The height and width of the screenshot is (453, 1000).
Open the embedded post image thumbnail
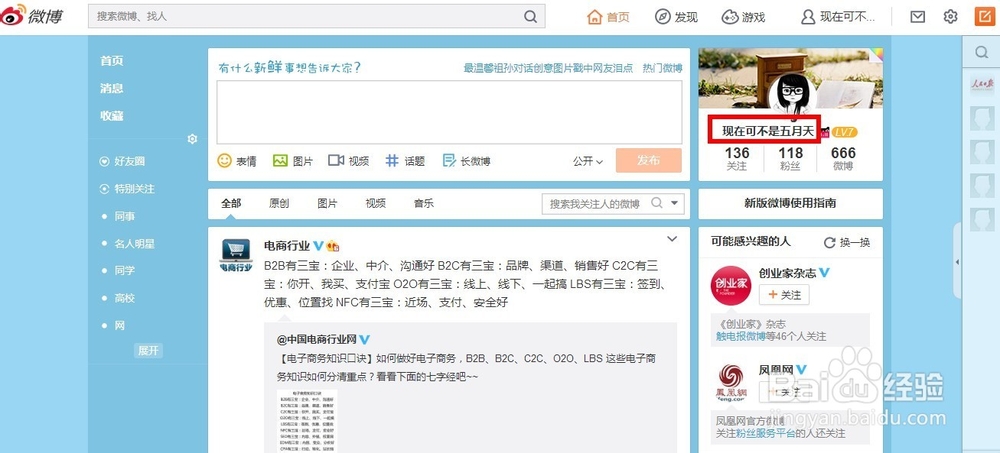tap(307, 421)
